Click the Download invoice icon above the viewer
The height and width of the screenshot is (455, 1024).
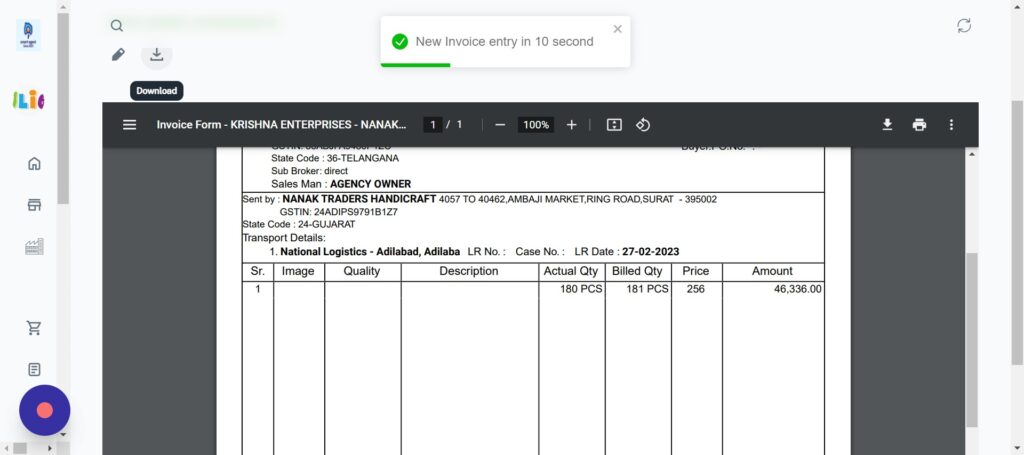point(157,55)
